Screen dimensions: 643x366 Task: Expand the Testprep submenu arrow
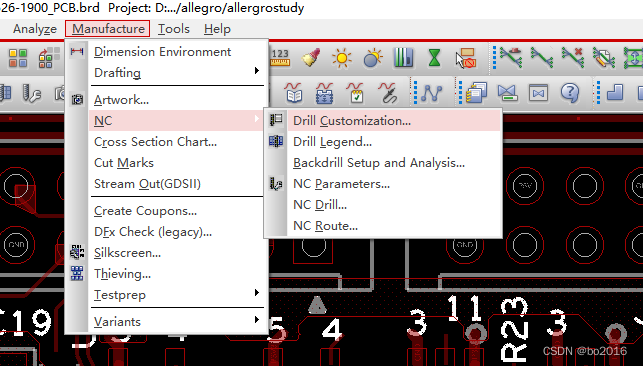click(257, 293)
